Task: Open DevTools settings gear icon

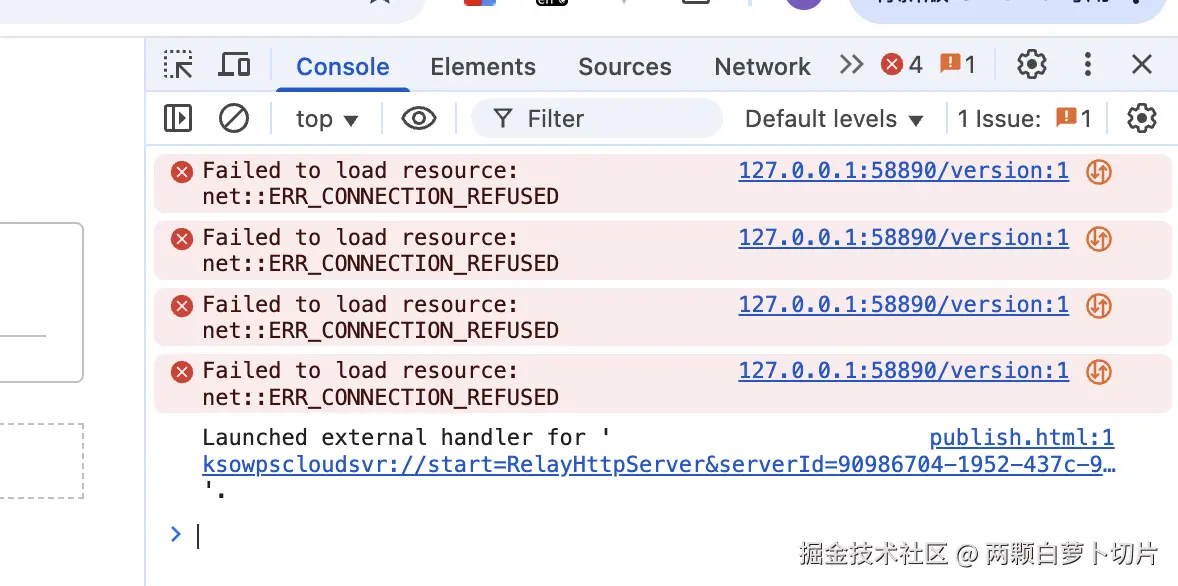Action: point(1031,66)
